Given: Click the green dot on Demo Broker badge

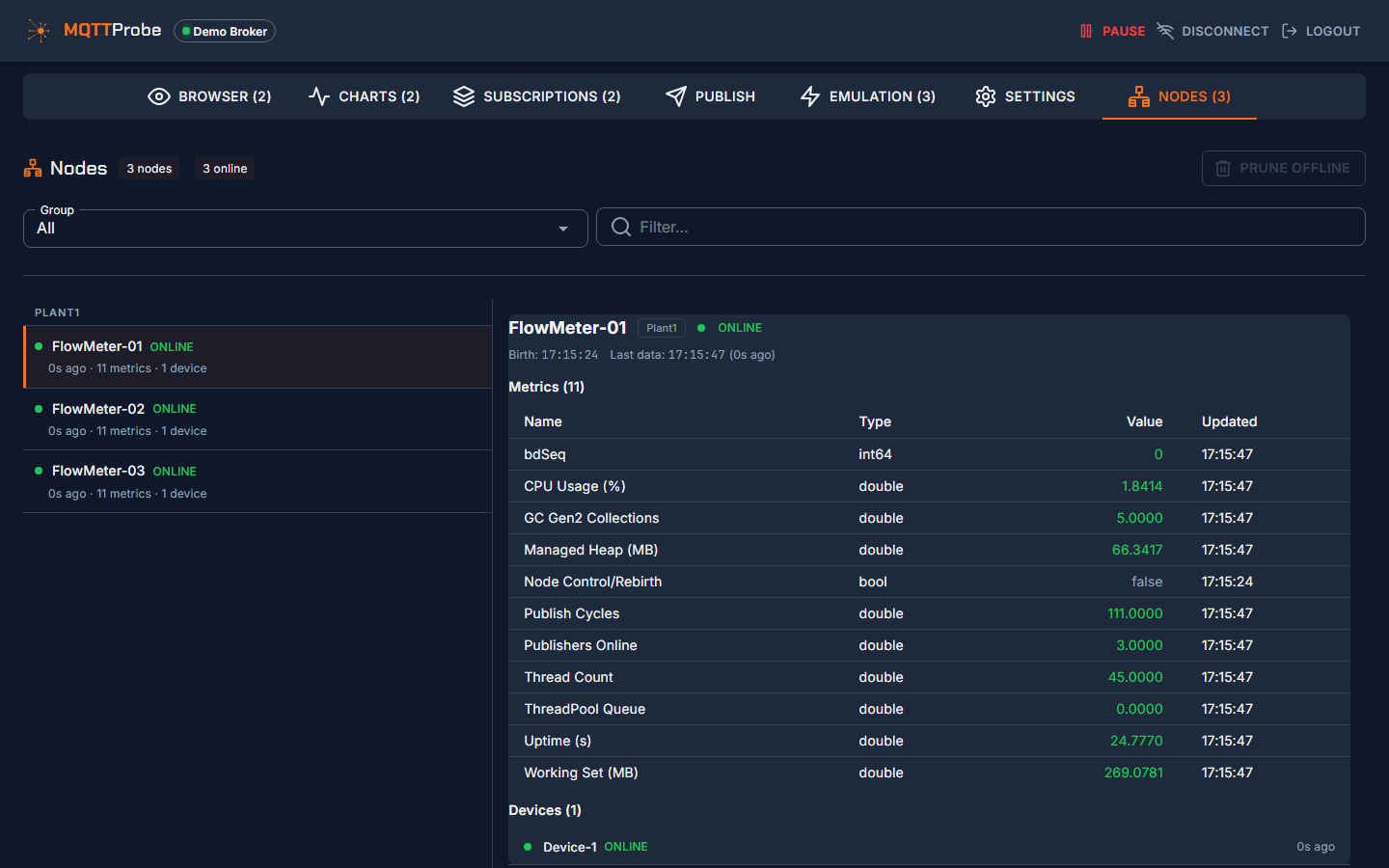Looking at the screenshot, I should (186, 31).
